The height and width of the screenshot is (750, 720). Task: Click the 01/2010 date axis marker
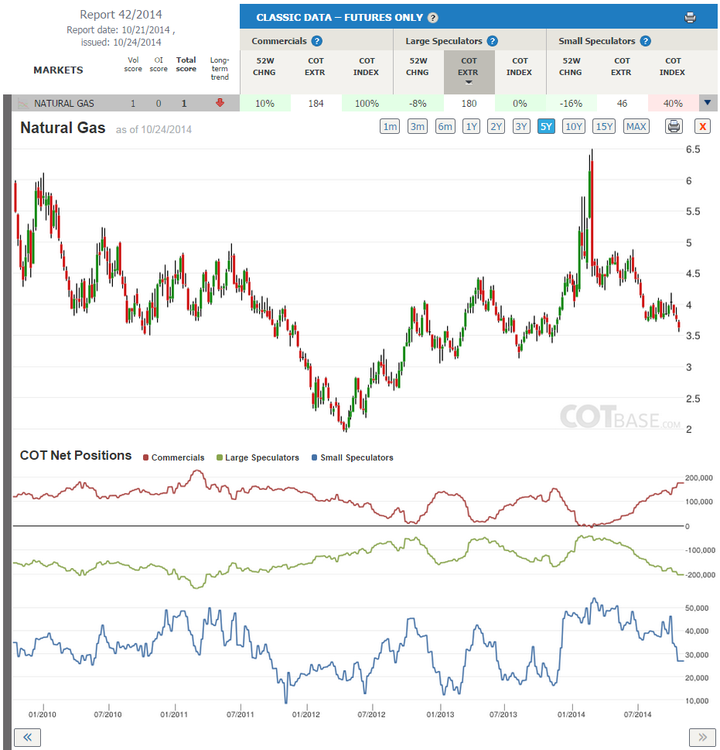[42, 714]
